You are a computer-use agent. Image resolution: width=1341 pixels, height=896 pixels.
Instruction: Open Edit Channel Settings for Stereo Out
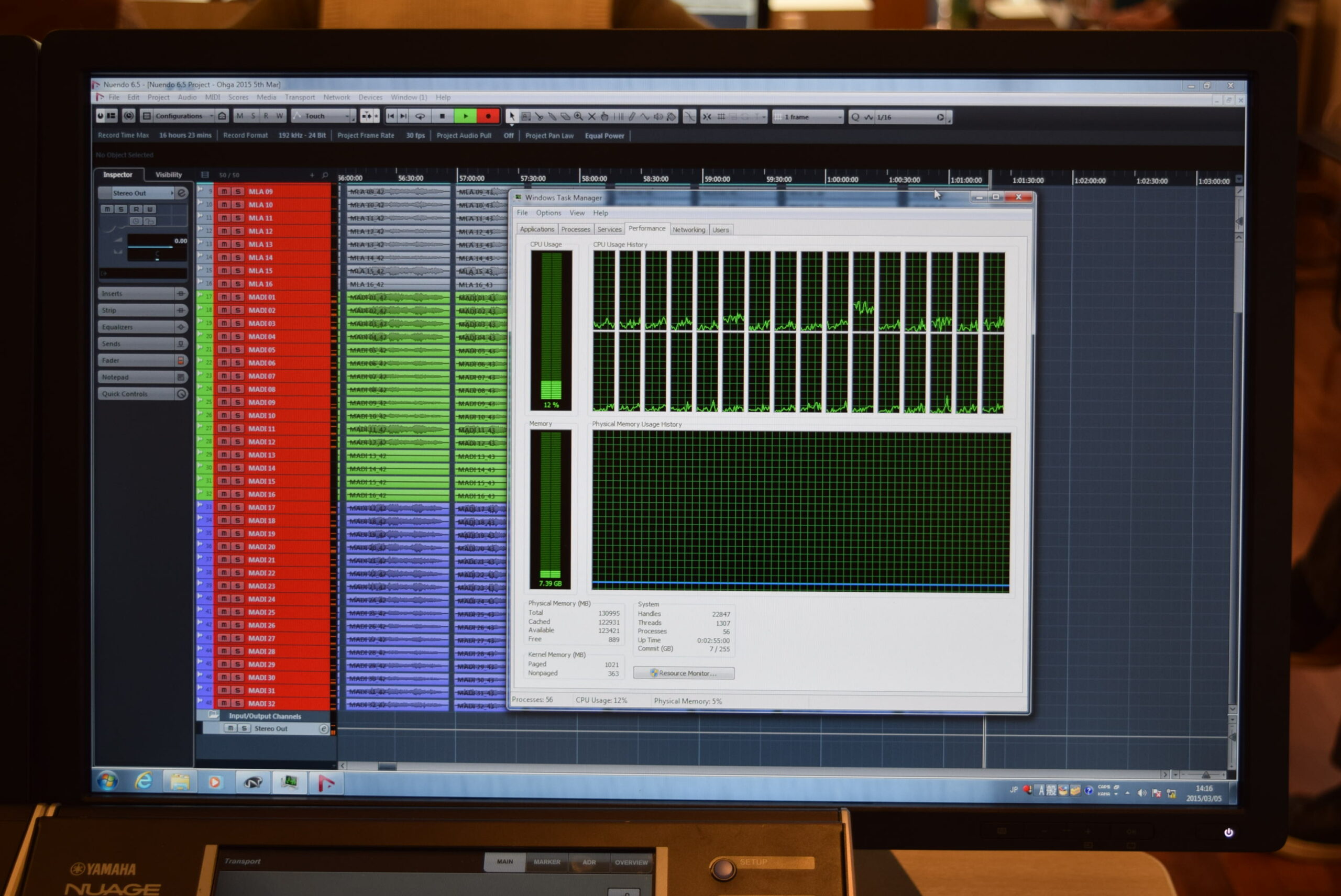(182, 193)
